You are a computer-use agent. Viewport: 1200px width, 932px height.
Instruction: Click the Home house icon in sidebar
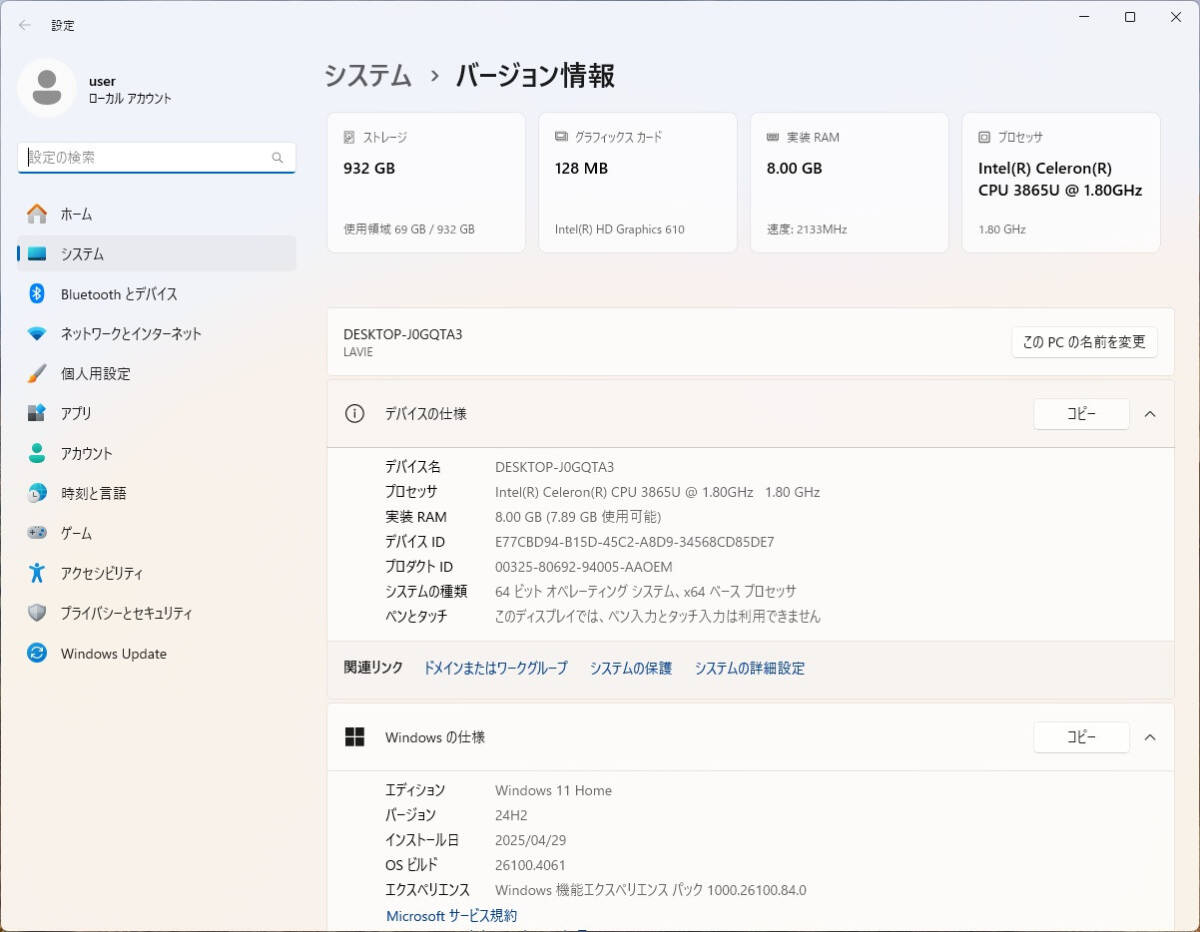(37, 214)
